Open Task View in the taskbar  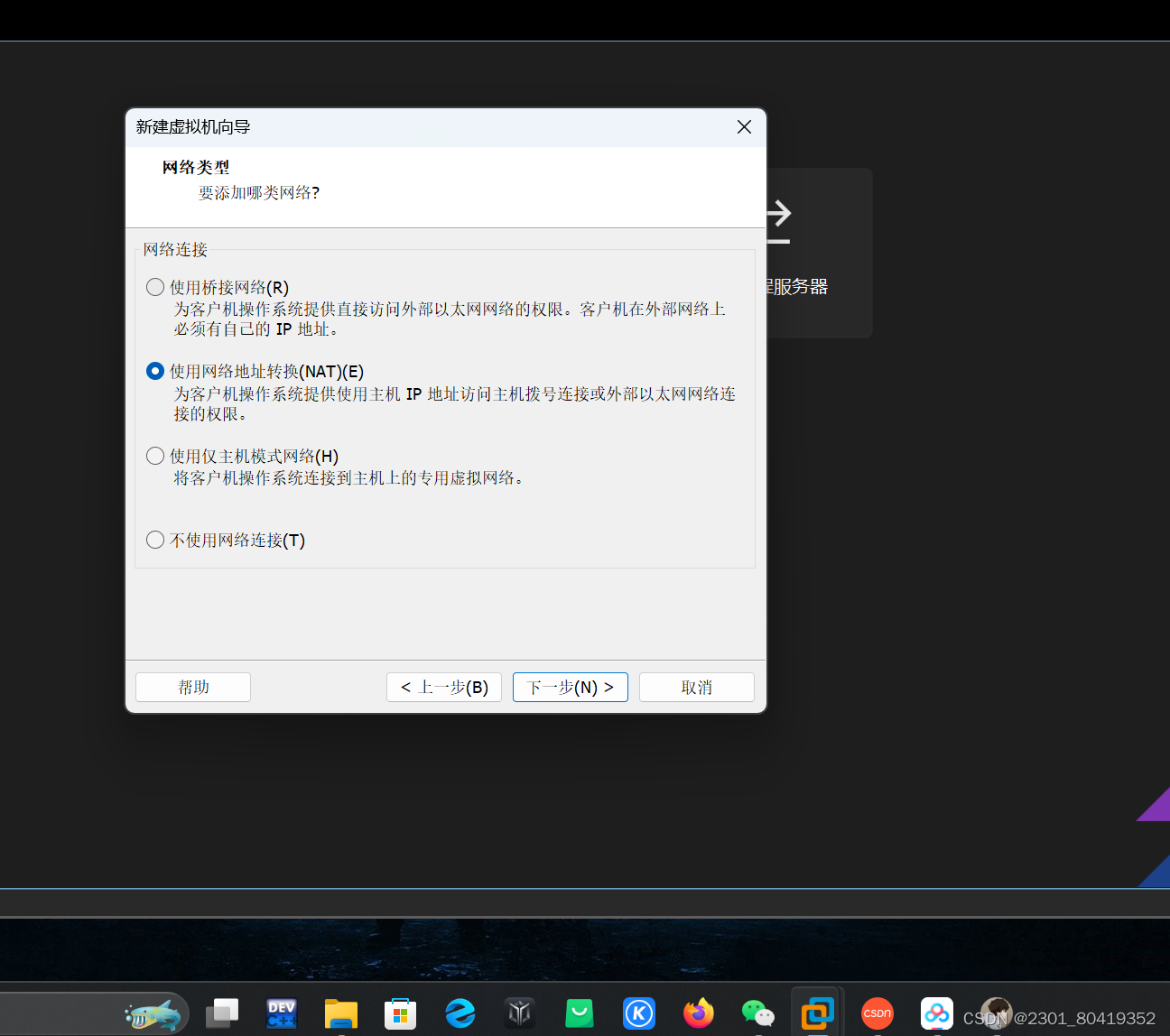tap(222, 1013)
